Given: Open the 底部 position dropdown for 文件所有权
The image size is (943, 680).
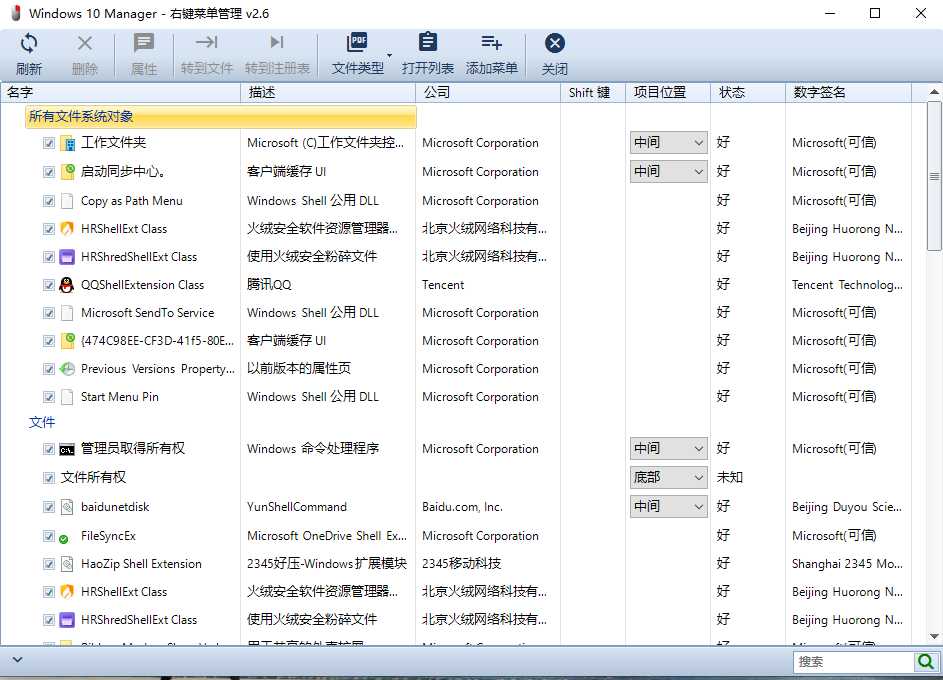Looking at the screenshot, I should click(x=668, y=477).
